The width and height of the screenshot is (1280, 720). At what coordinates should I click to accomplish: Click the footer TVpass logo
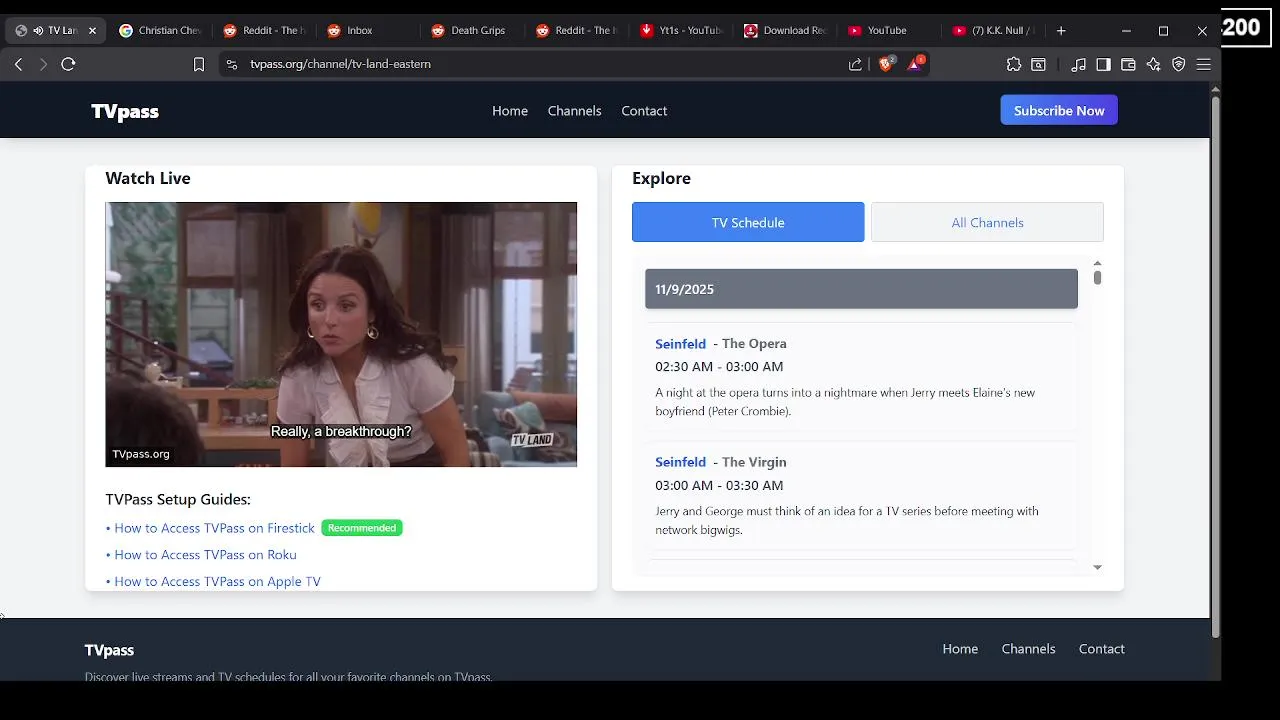[x=109, y=650]
